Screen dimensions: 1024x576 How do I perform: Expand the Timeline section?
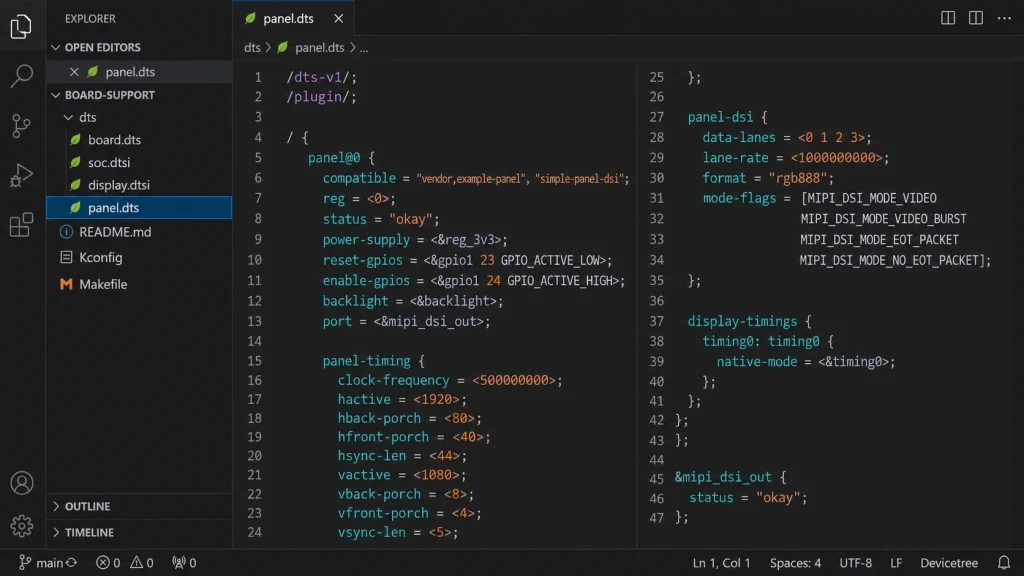[139, 532]
